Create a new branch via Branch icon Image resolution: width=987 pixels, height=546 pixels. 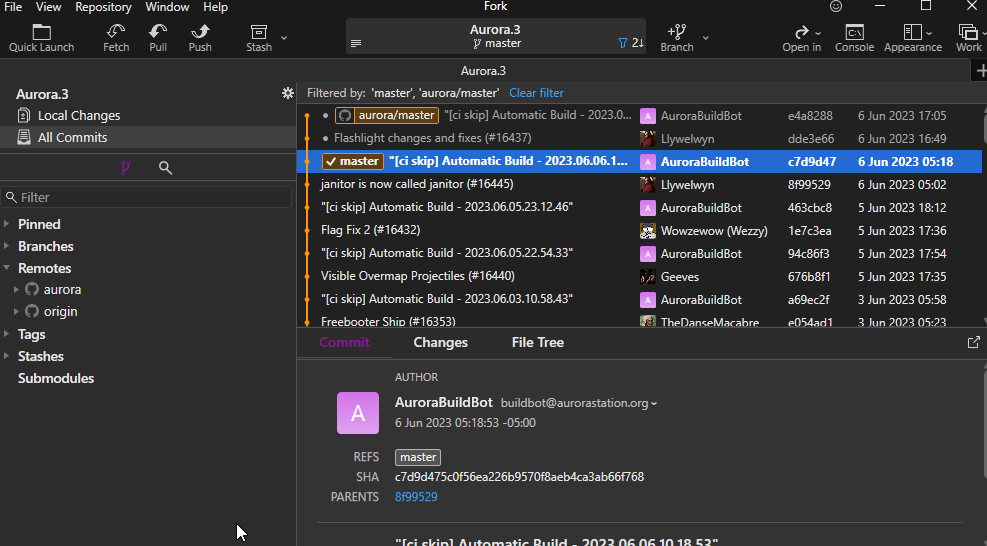point(677,38)
